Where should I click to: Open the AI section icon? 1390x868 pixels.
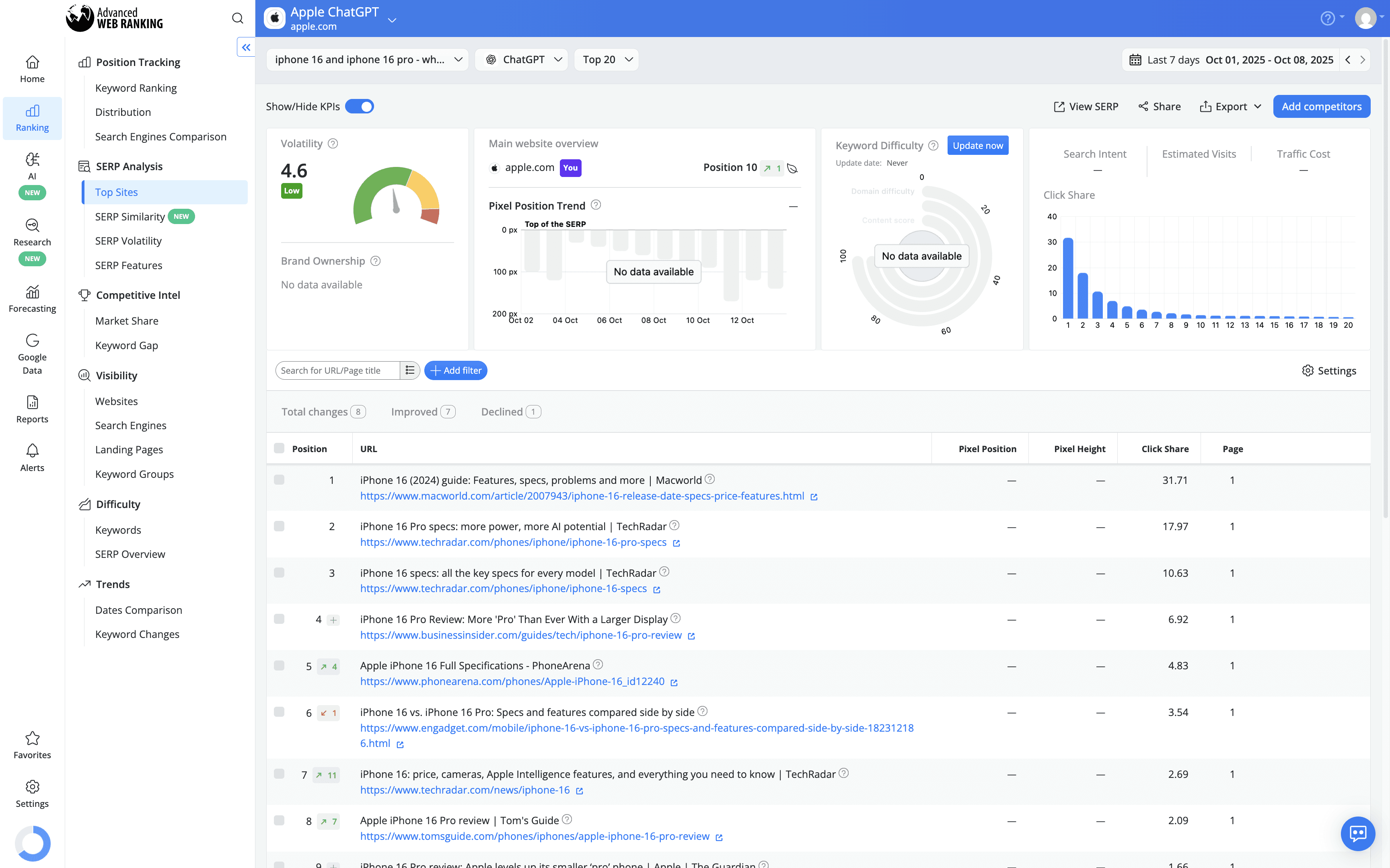point(32,159)
